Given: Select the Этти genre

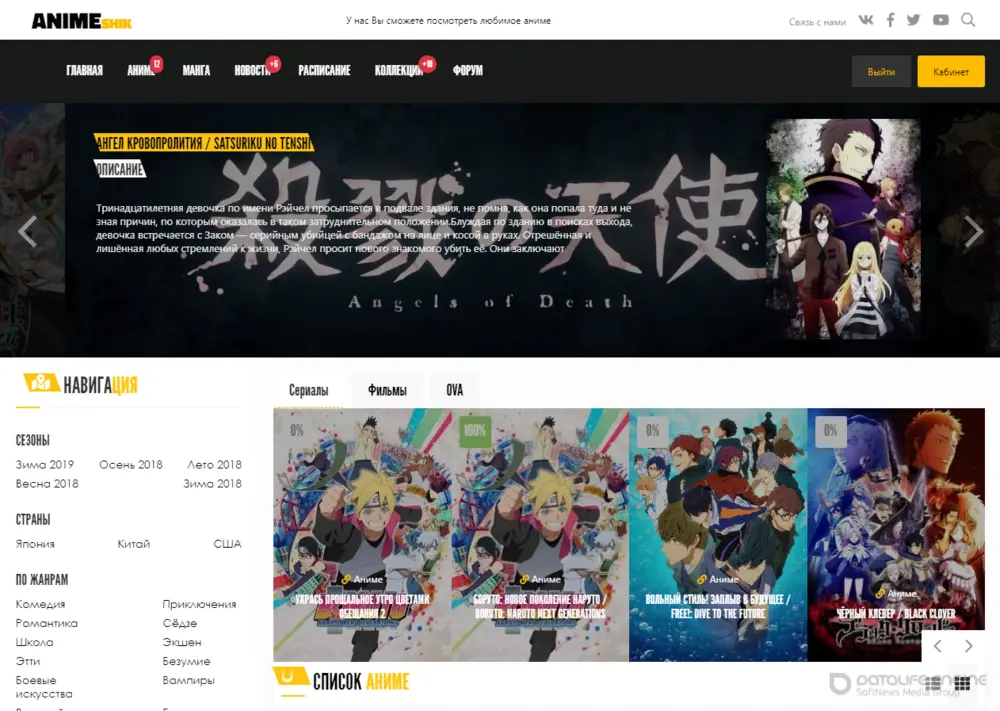Looking at the screenshot, I should click(x=28, y=661).
